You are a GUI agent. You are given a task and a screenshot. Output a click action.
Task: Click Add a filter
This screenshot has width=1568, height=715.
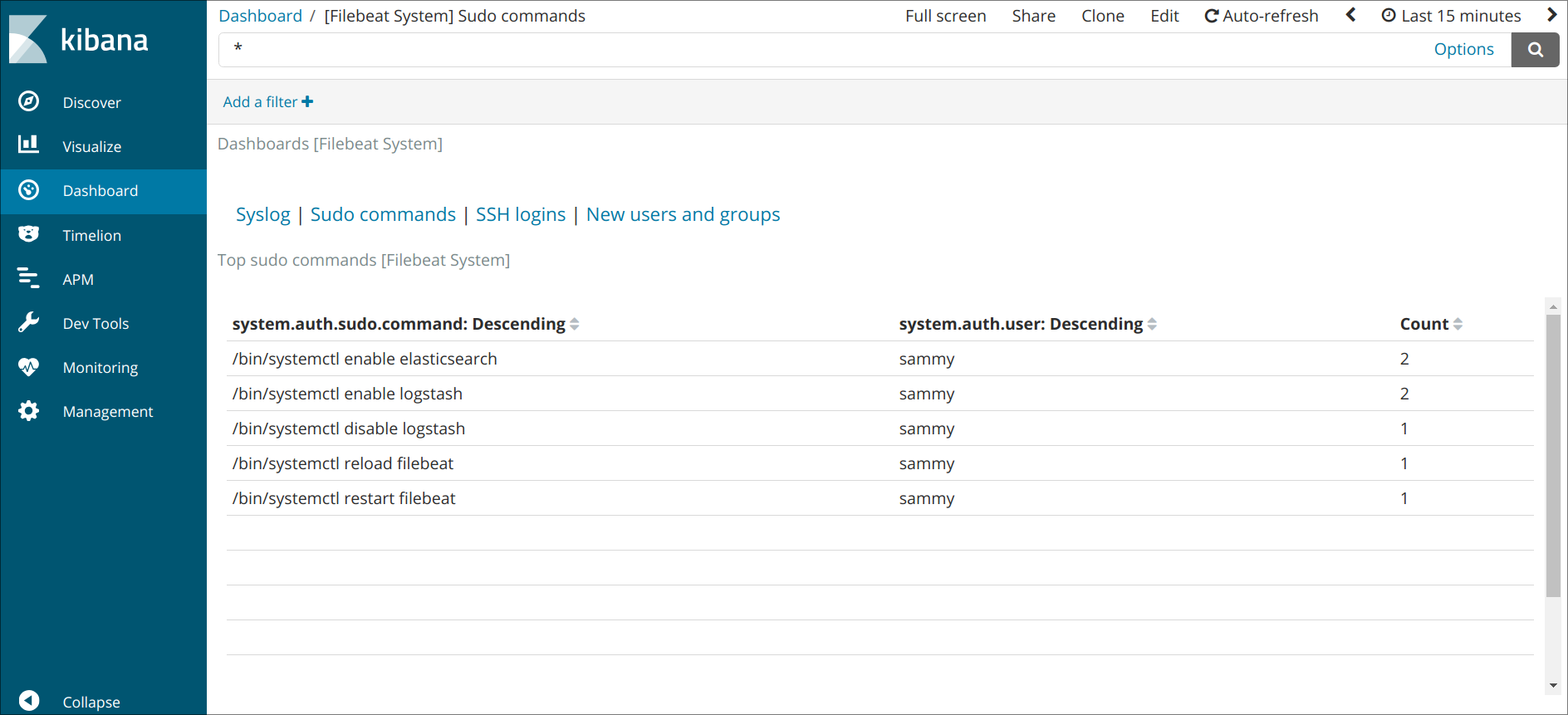pyautogui.click(x=267, y=101)
